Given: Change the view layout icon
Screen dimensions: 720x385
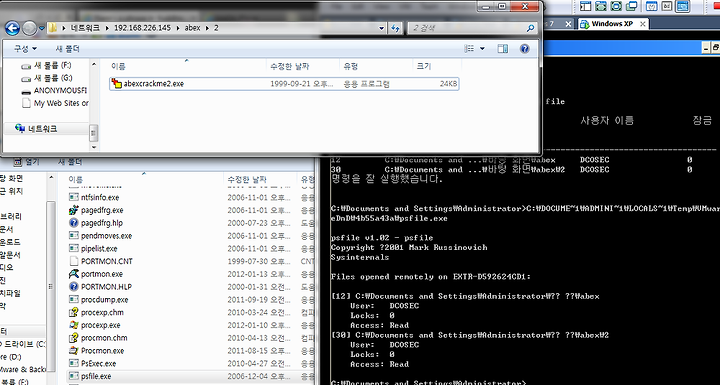Looking at the screenshot, I should click(x=469, y=49).
